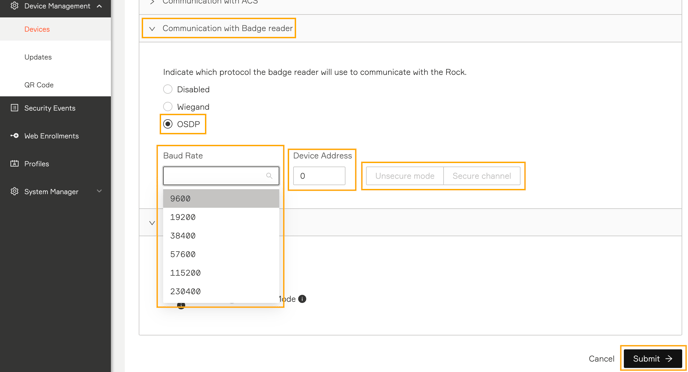Open the QR Code page
This screenshot has width=688, height=372.
(39, 85)
